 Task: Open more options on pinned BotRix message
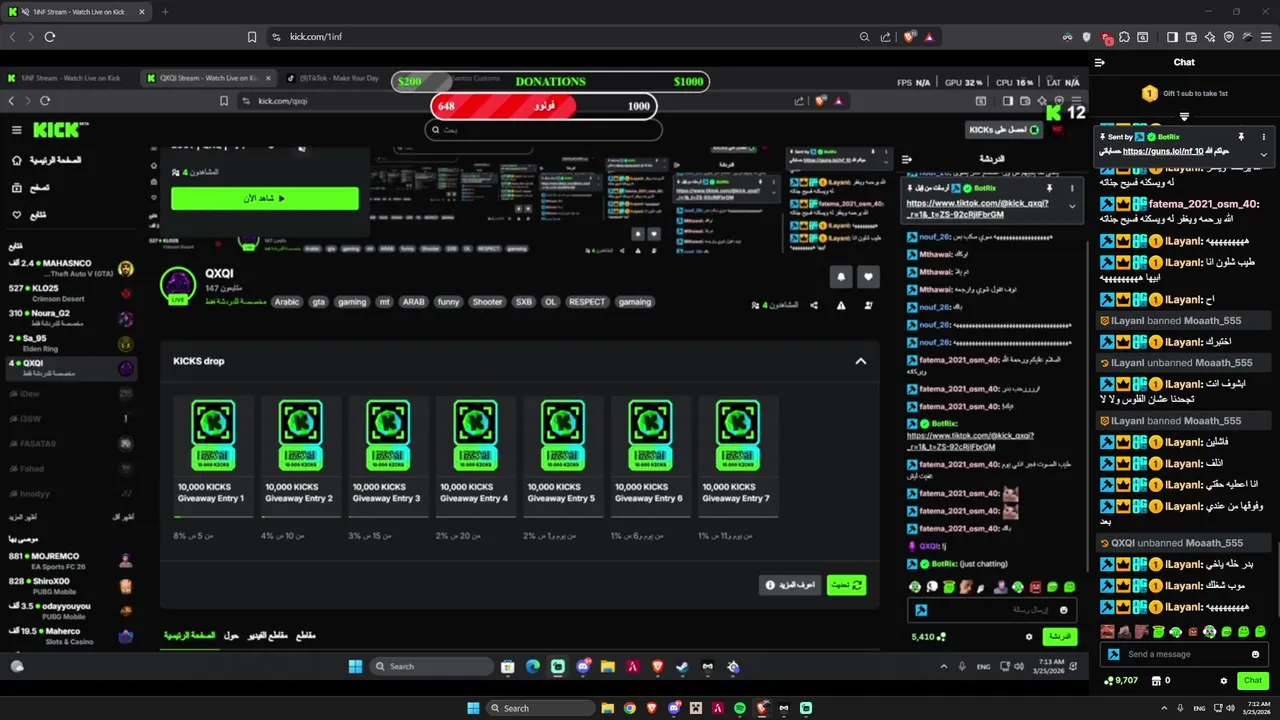pyautogui.click(x=1264, y=136)
